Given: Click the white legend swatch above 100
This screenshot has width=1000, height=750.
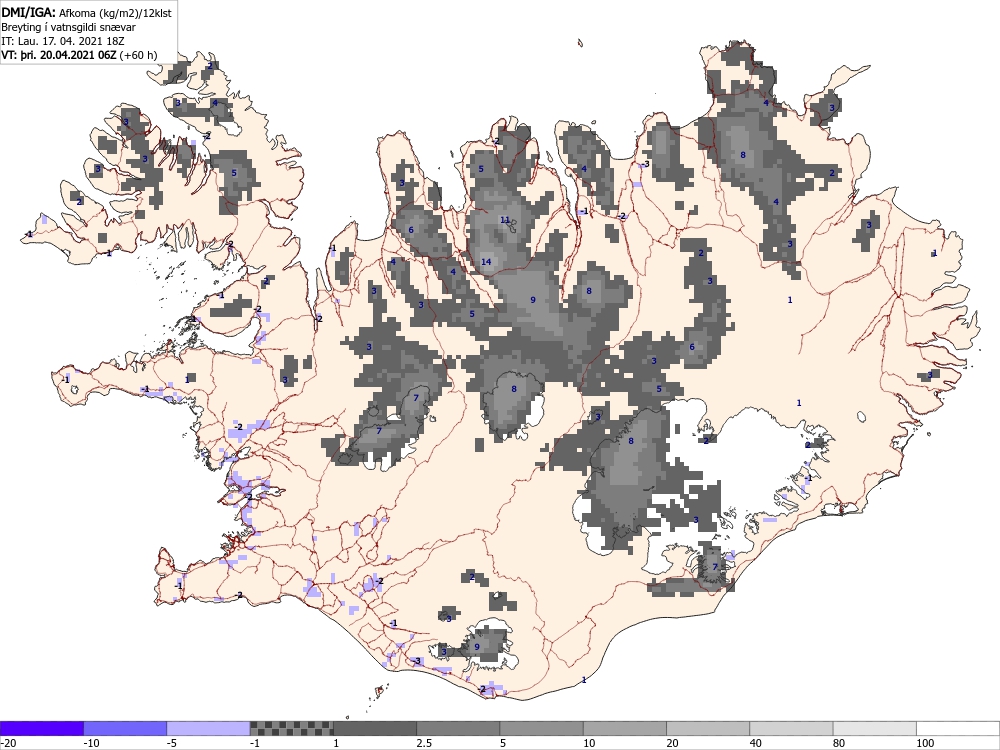Looking at the screenshot, I should click(x=958, y=728).
